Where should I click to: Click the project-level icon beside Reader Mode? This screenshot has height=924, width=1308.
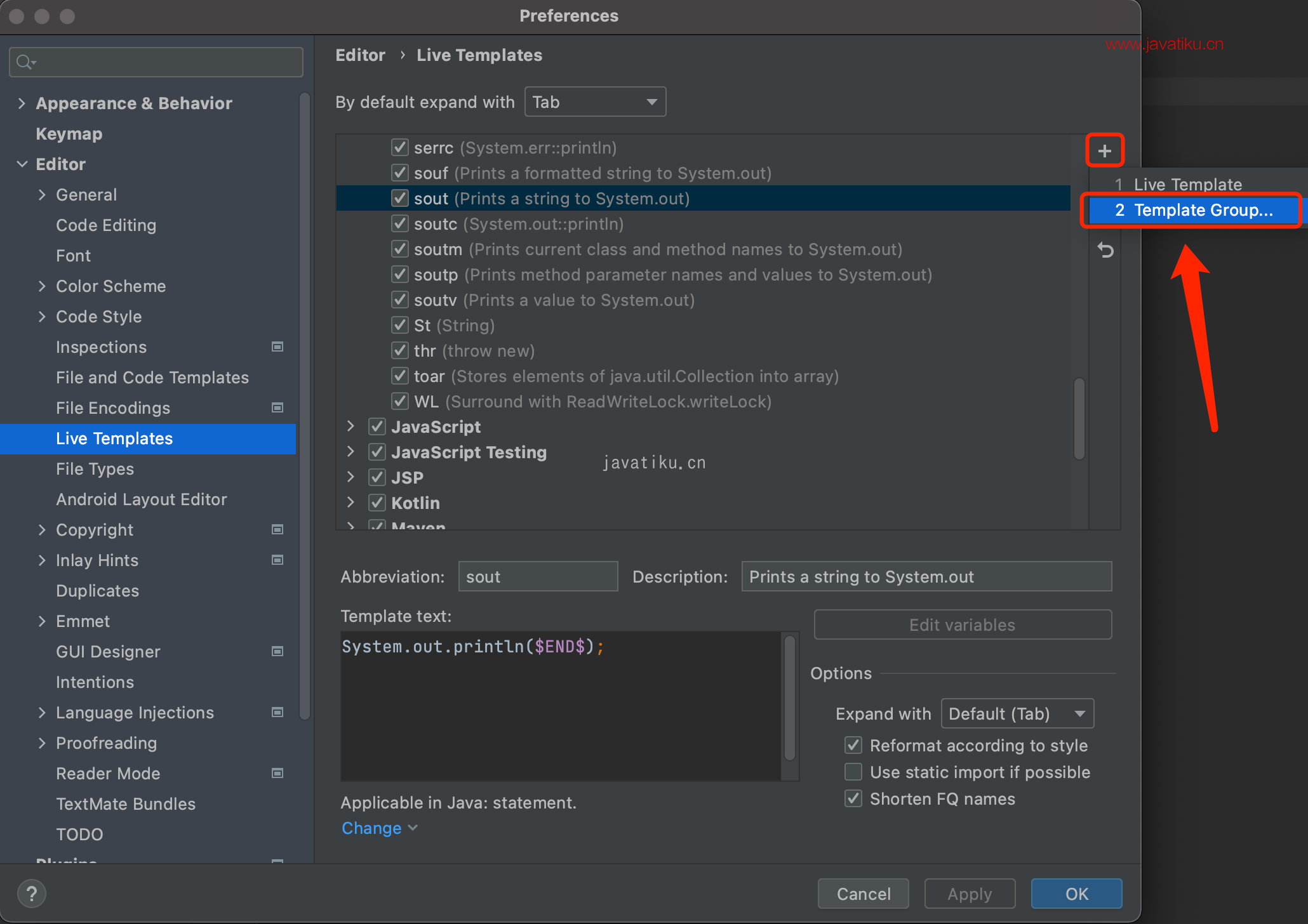[x=277, y=773]
